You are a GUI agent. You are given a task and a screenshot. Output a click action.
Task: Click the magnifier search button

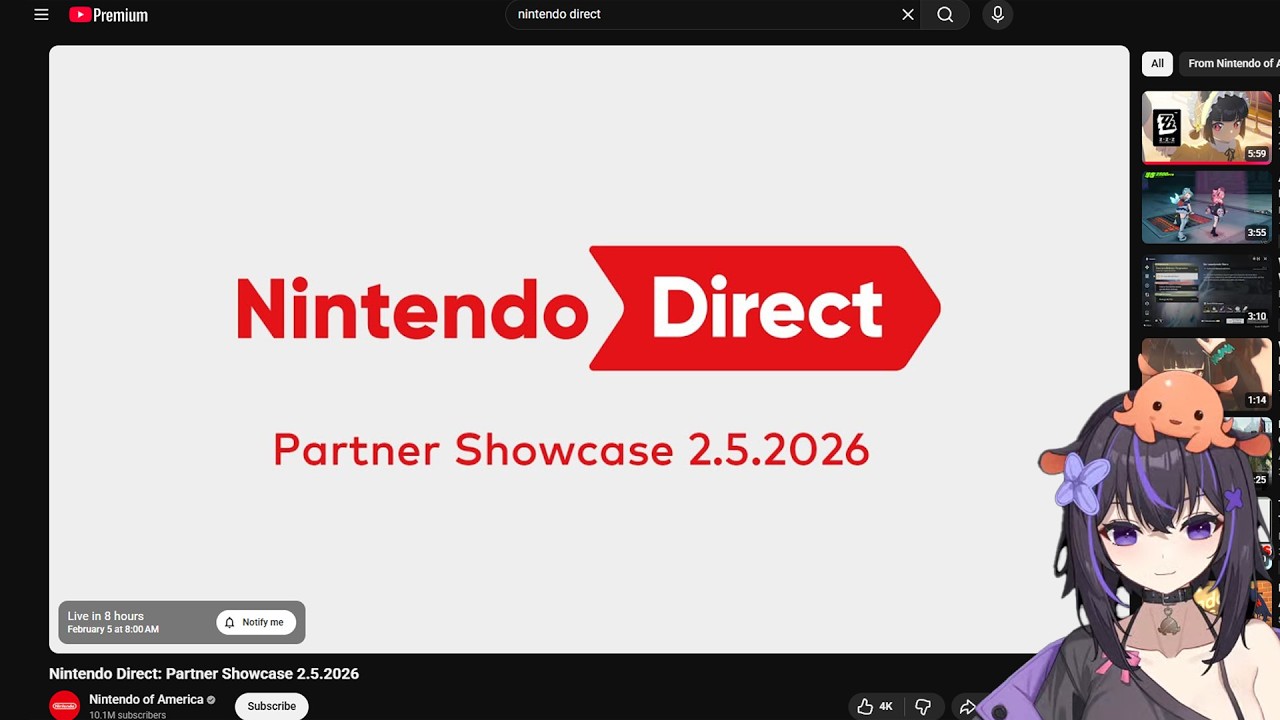tap(945, 15)
